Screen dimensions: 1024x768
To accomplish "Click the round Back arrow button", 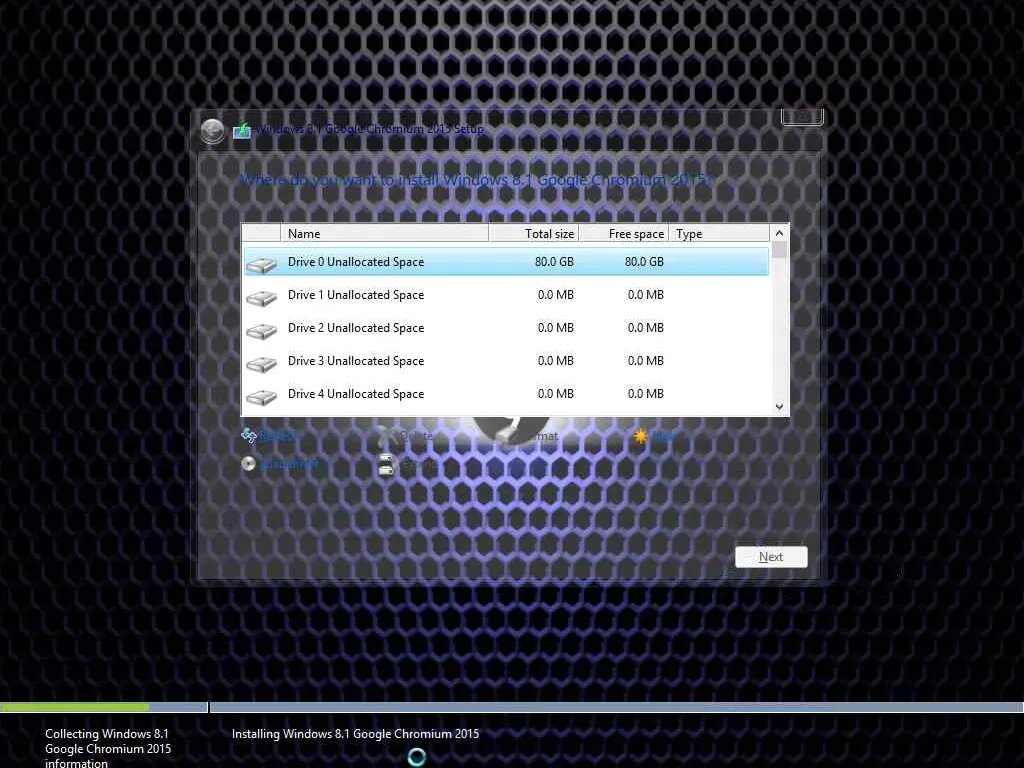I will 212,131.
